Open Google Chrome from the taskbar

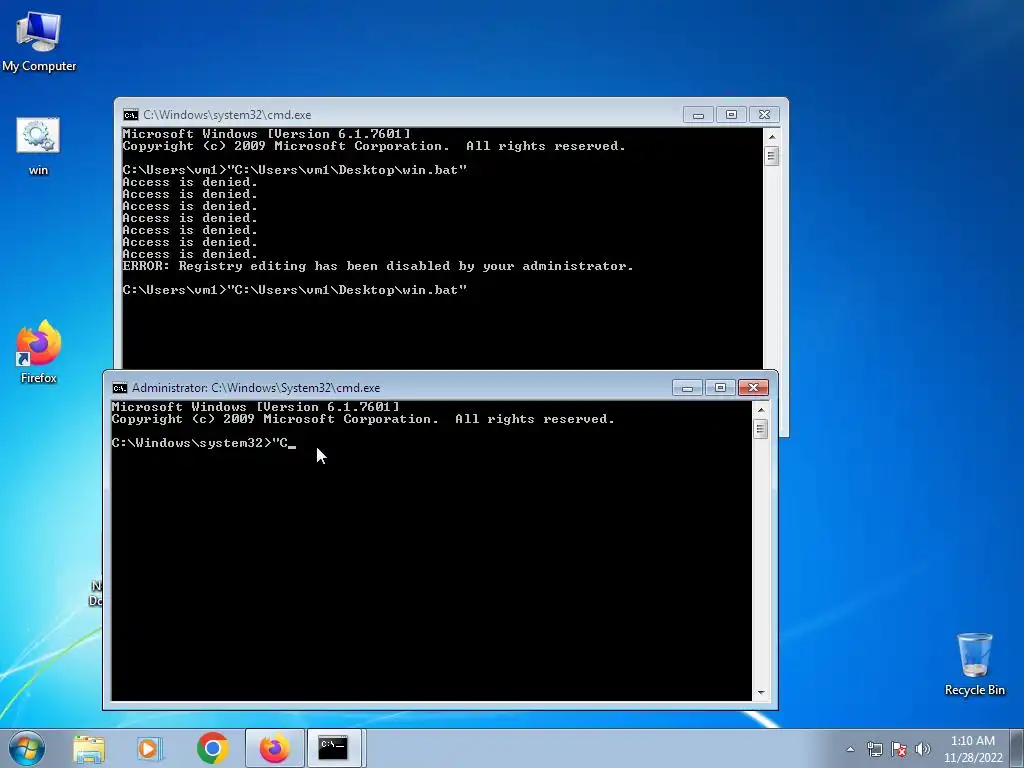tap(212, 748)
